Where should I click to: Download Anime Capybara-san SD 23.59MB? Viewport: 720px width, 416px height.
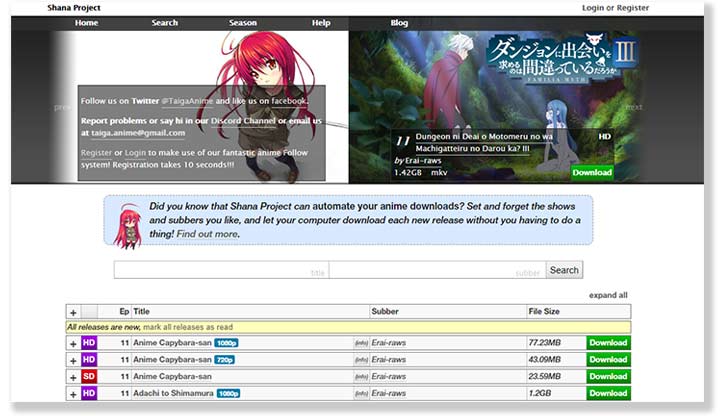pos(608,377)
